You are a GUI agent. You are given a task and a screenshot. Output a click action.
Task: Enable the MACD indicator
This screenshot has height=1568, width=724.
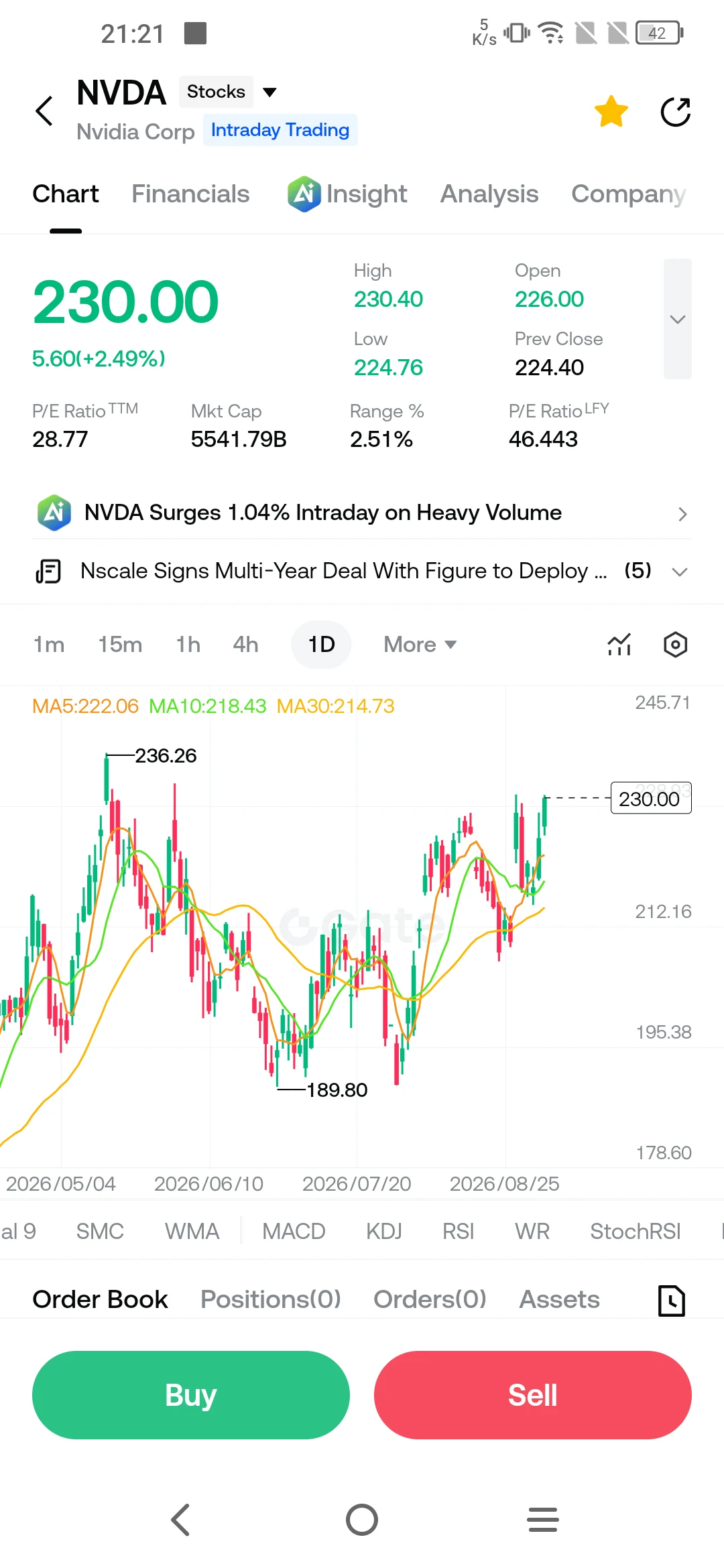tap(294, 1231)
